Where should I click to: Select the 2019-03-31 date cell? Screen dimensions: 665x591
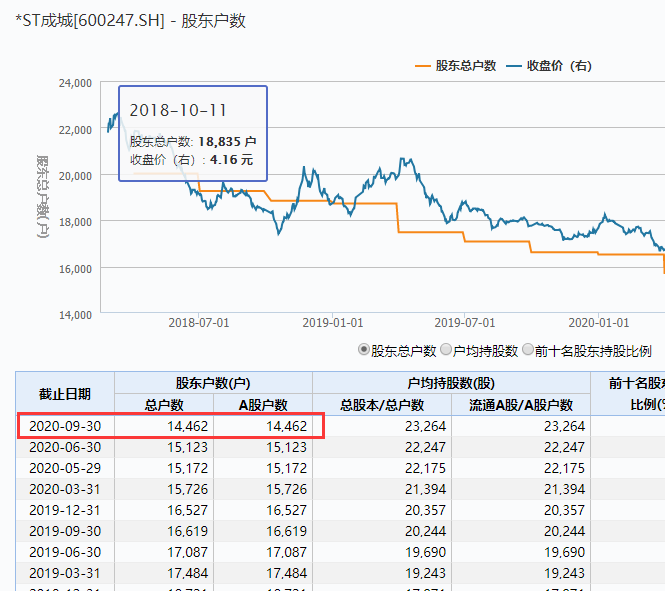[x=65, y=573]
